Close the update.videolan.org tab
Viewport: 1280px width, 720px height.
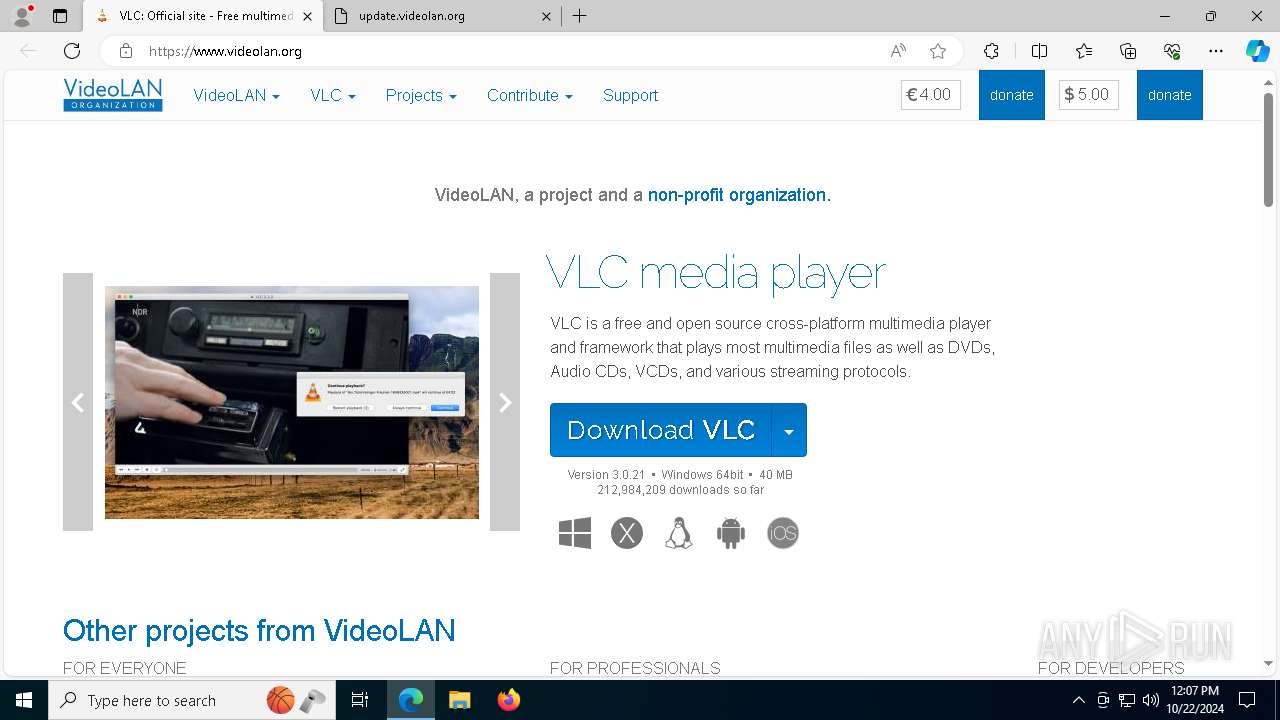[x=546, y=16]
